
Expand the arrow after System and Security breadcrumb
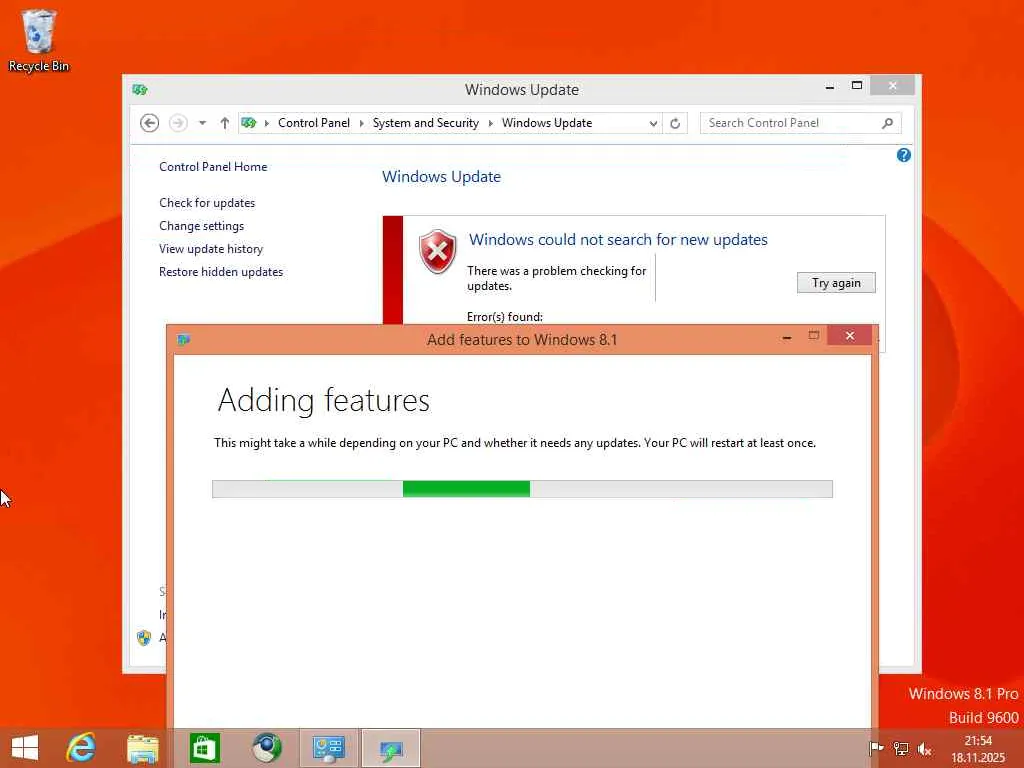click(490, 123)
